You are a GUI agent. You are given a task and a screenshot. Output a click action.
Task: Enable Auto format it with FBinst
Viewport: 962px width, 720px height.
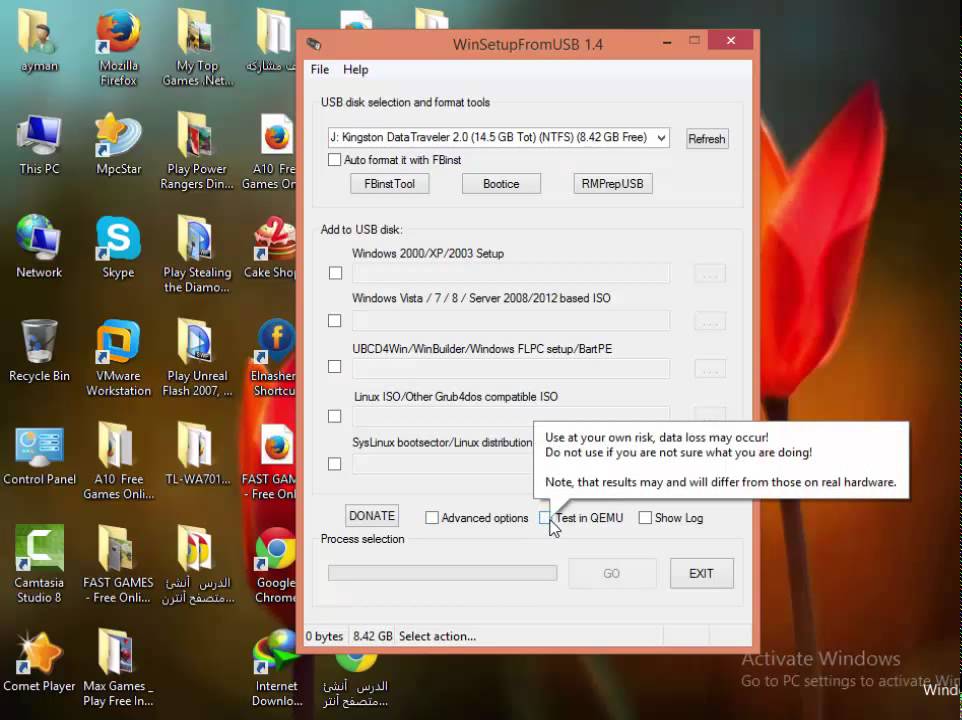(x=334, y=160)
